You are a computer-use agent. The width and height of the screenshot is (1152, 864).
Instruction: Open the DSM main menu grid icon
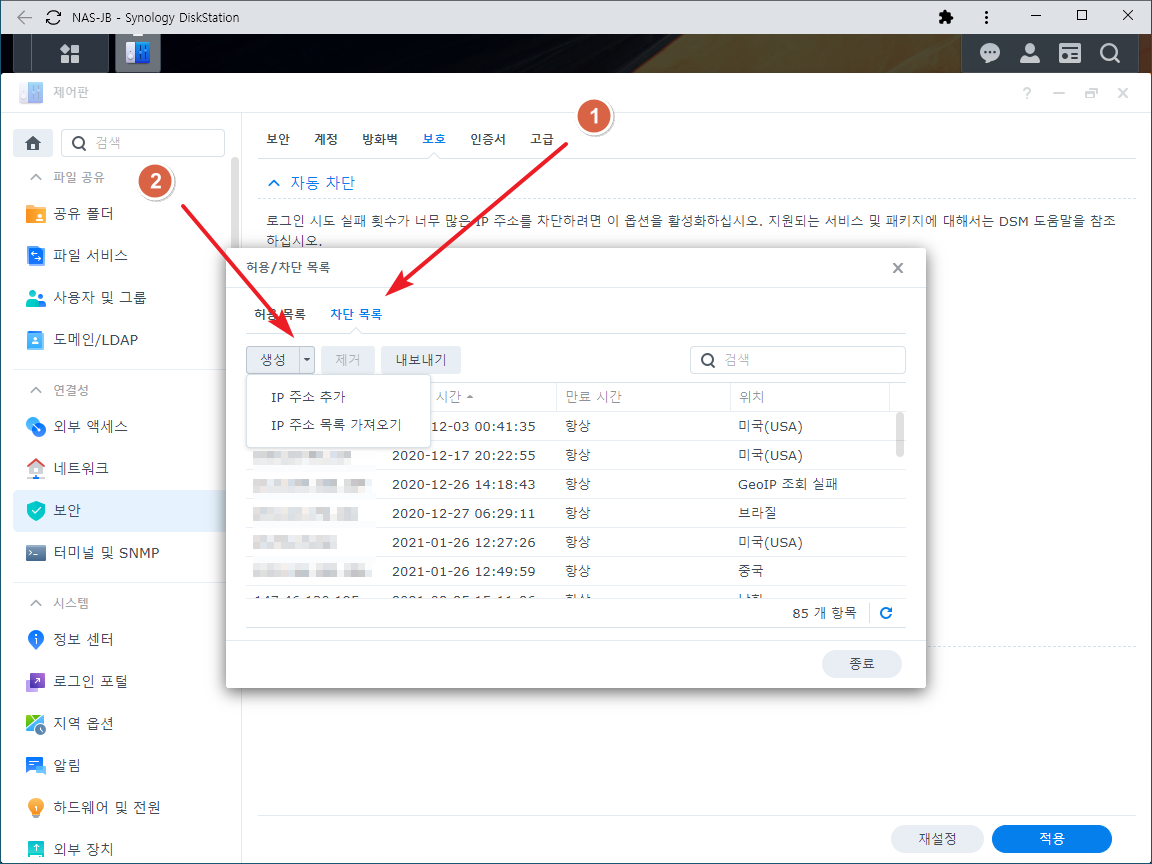pyautogui.click(x=70, y=53)
